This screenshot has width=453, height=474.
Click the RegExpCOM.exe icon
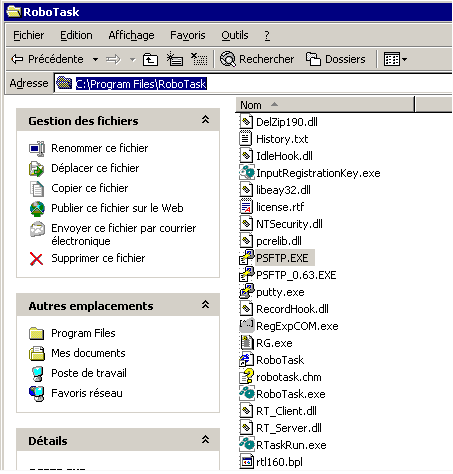[247, 325]
